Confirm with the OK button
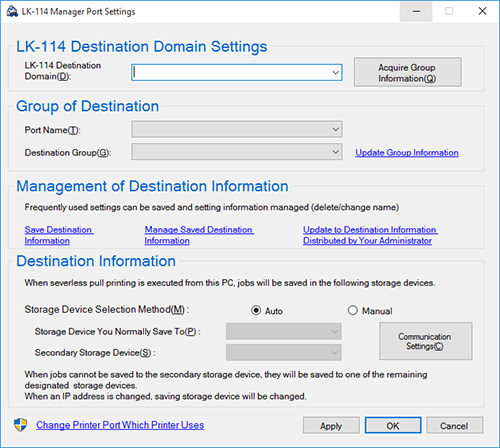This screenshot has width=500, height=448. (x=393, y=426)
